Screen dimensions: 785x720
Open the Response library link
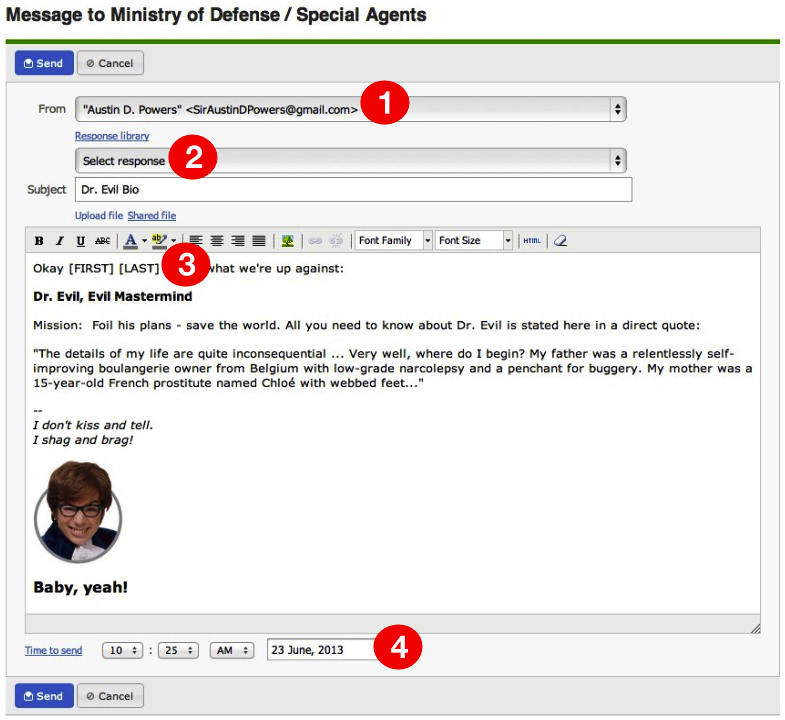click(x=112, y=136)
